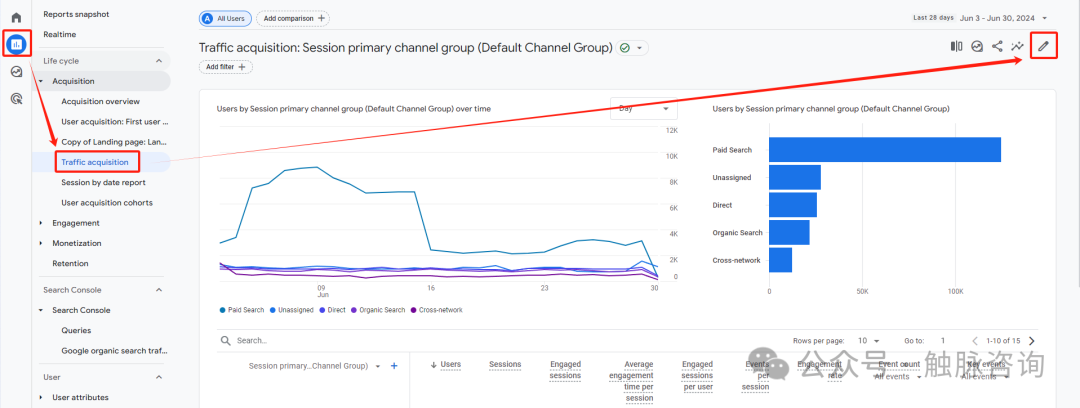Open the Day granularity dropdown
Screen dimensions: 1080x408
click(640, 108)
